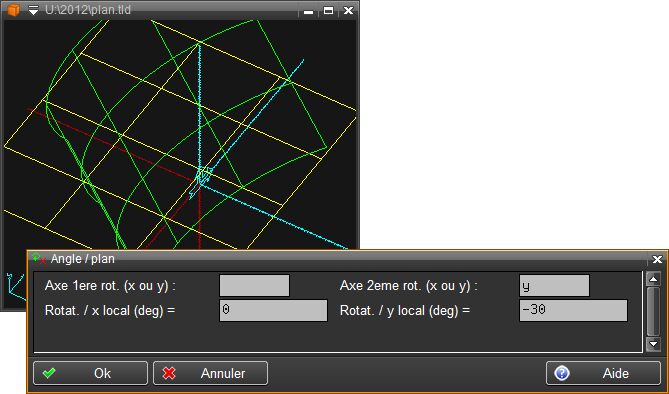The image size is (669, 394).
Task: Maximize the plan.tld window
Action: point(329,11)
